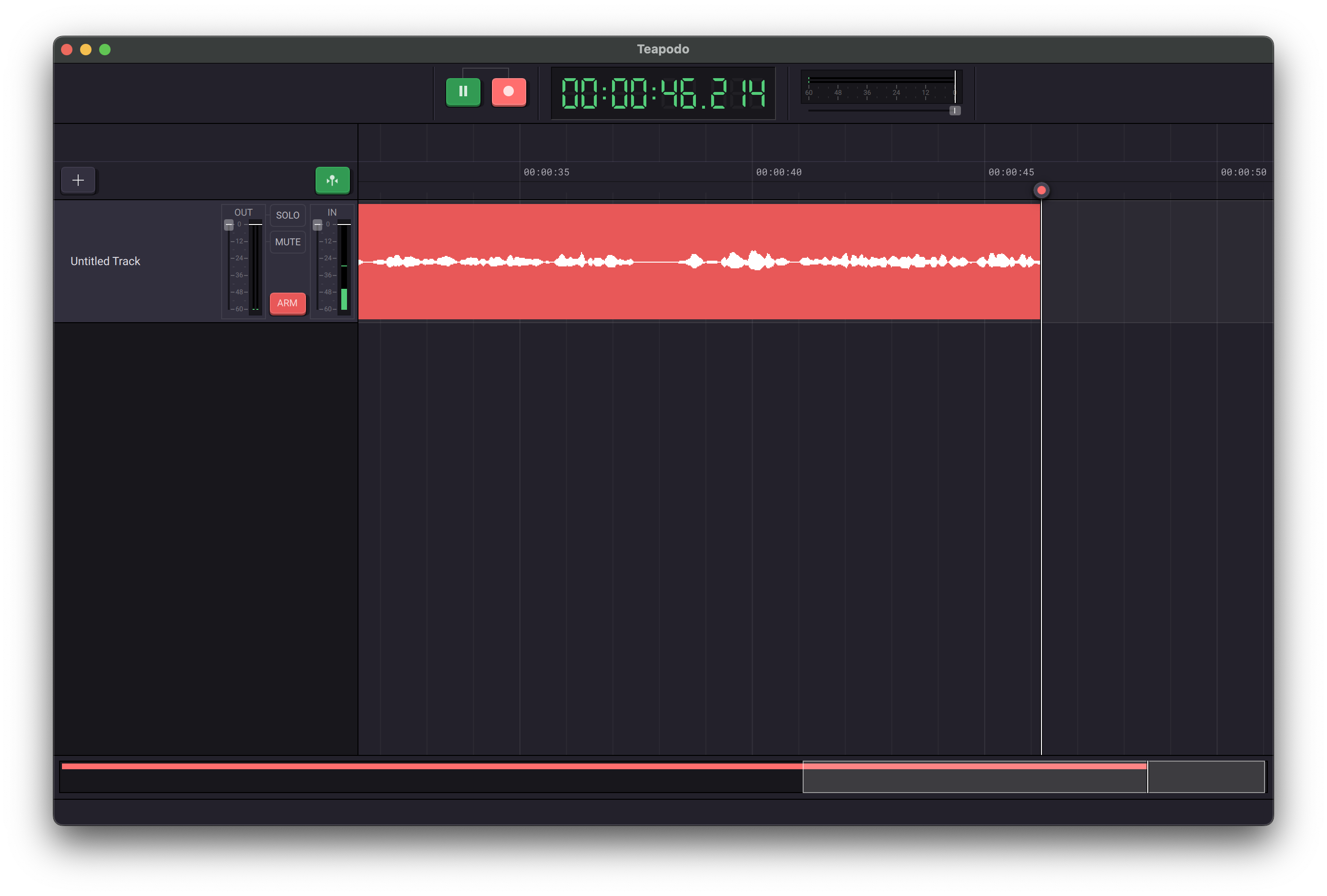Click the OUT meter label

point(243,213)
